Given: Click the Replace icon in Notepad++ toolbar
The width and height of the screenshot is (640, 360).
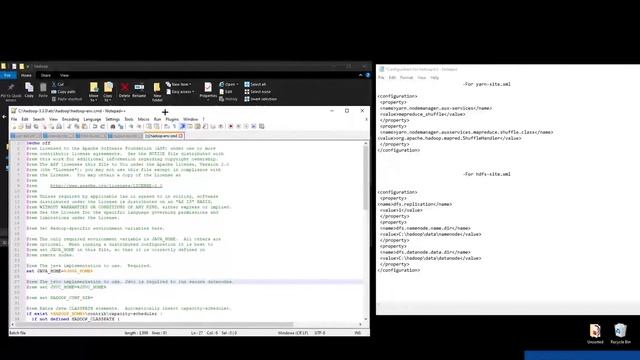Looking at the screenshot, I should (120, 127).
